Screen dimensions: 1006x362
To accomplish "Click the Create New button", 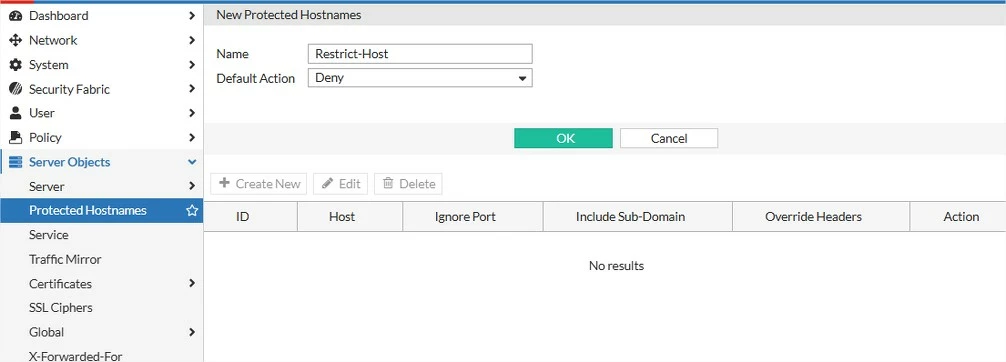I will pos(259,184).
